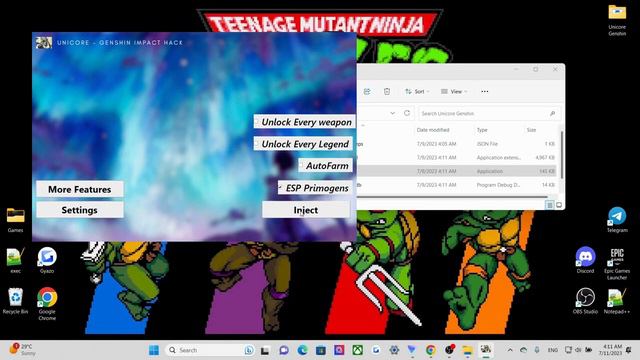Image resolution: width=640 pixels, height=360 pixels.
Task: Click the Search Unicore Genshin field
Action: click(489, 113)
